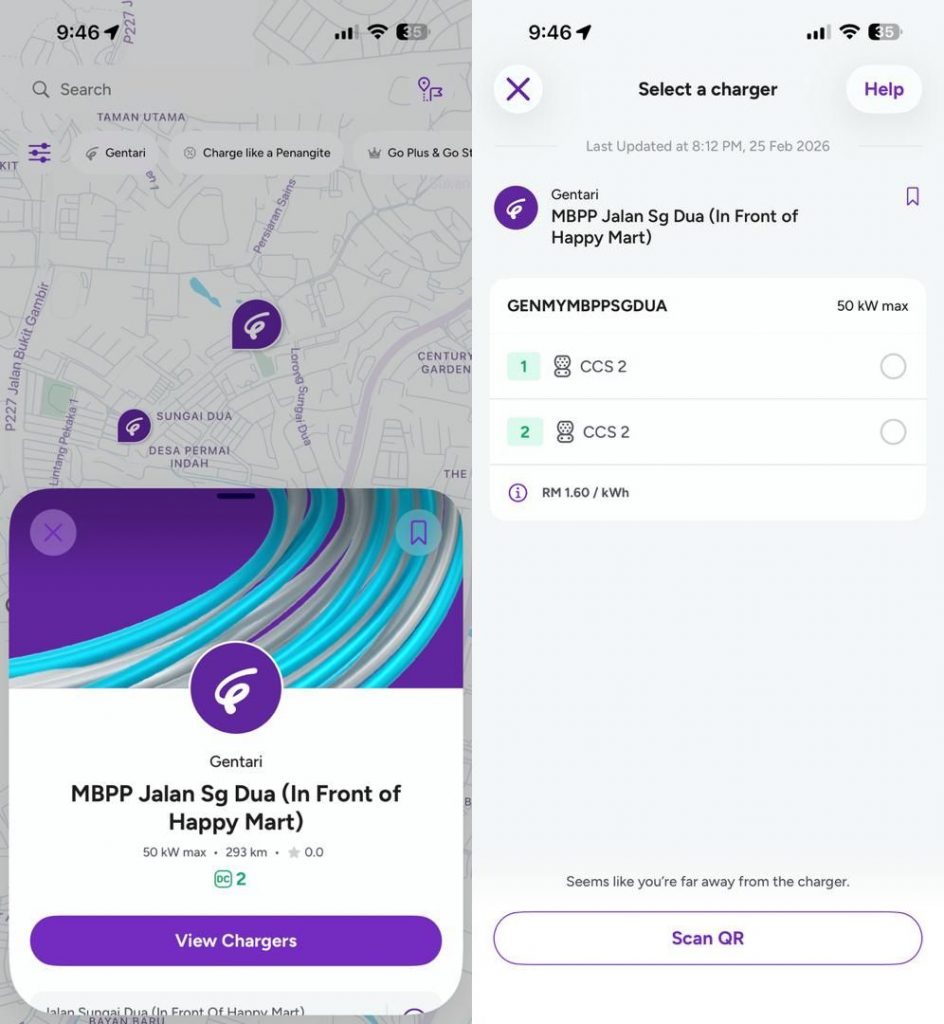This screenshot has width=944, height=1024.
Task: Select connector 1 CCS 2 radio button
Action: point(892,366)
